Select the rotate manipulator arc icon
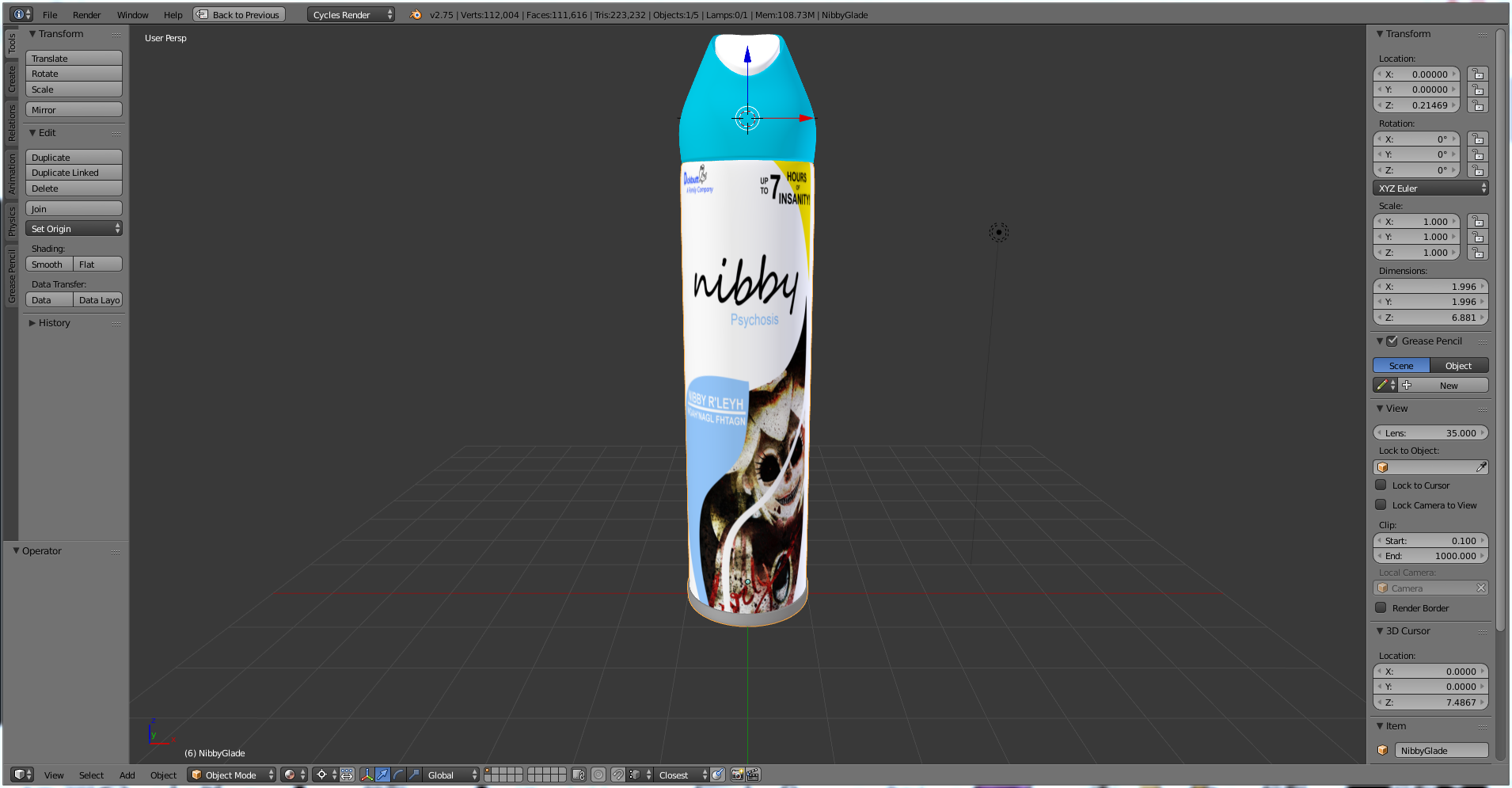The image size is (1512, 788). point(398,775)
